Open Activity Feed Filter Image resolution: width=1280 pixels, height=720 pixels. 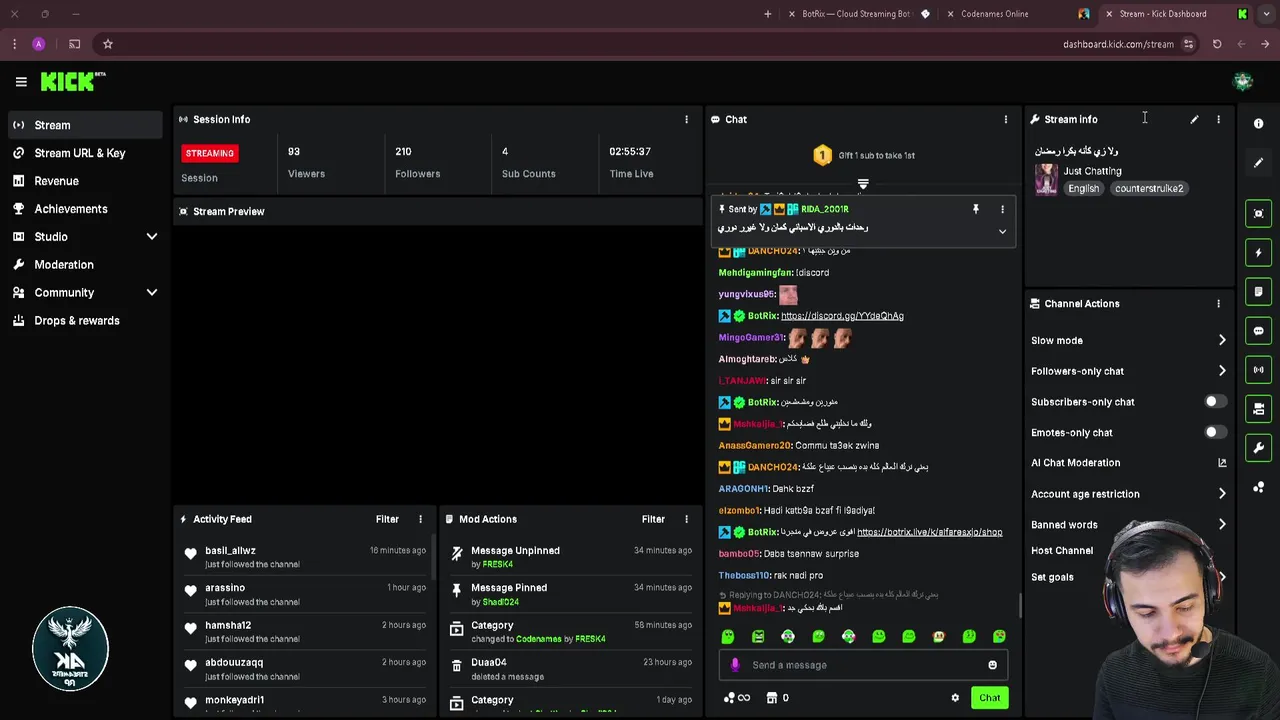387,519
